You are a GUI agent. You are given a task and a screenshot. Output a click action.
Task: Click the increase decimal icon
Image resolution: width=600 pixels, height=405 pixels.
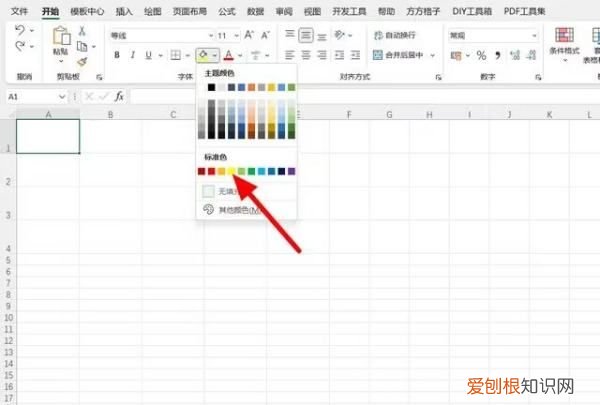515,56
